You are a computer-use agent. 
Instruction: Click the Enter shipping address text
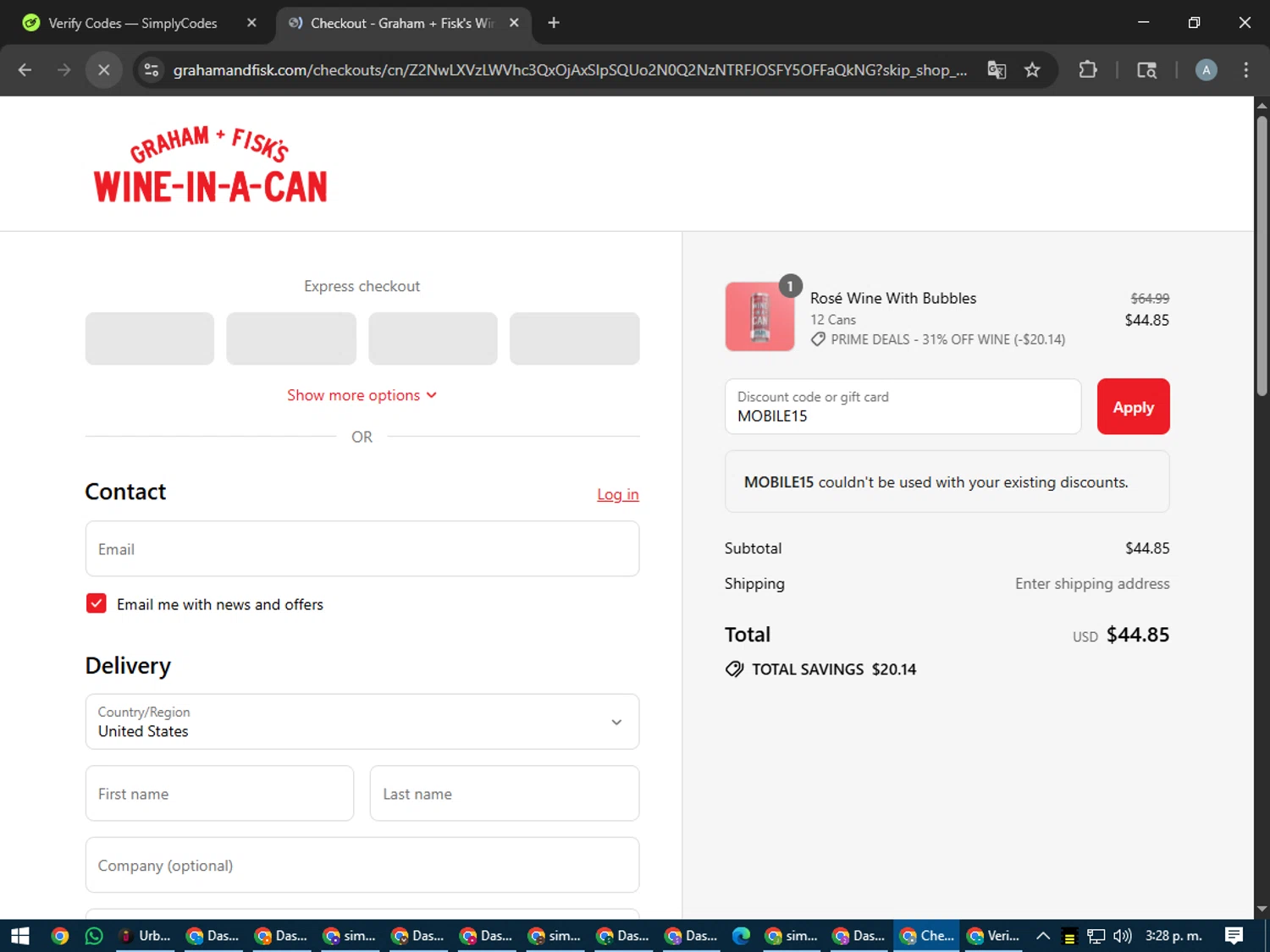coord(1092,584)
